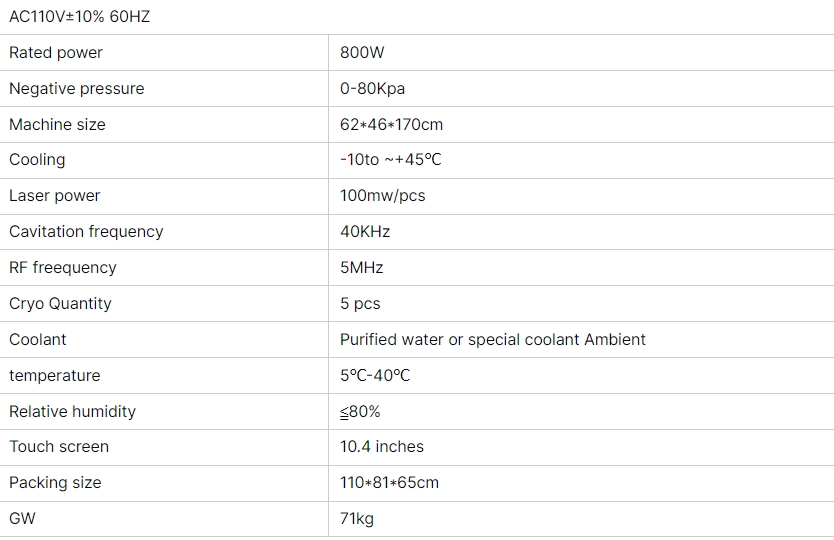The width and height of the screenshot is (834, 540).
Task: Click the Touch screen 10.4 inches value
Action: (382, 447)
